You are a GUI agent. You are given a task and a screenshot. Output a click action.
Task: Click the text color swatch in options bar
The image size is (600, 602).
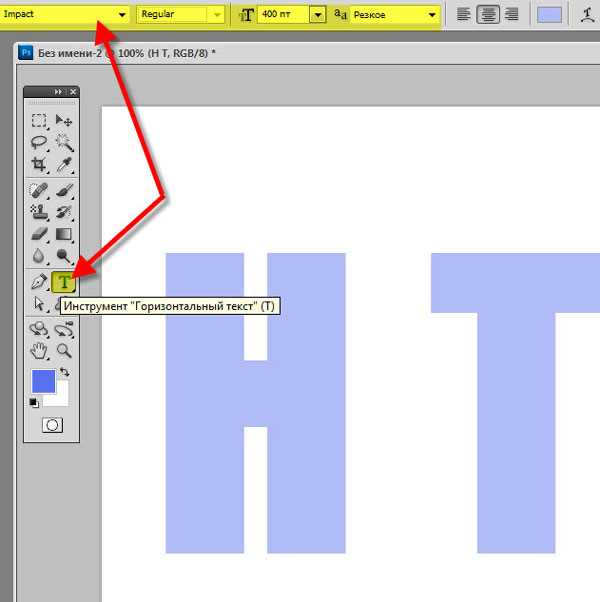(x=549, y=15)
